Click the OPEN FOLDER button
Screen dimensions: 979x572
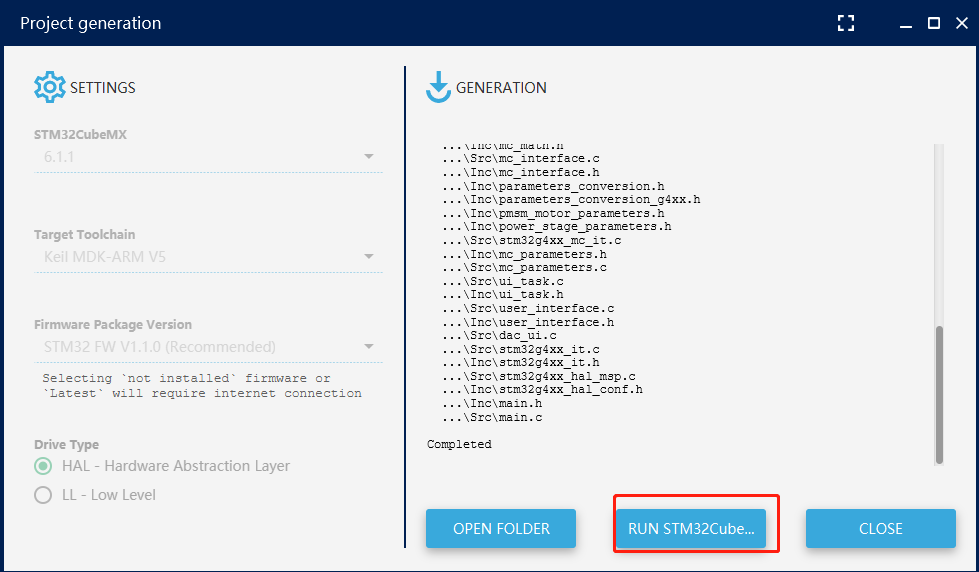[501, 528]
